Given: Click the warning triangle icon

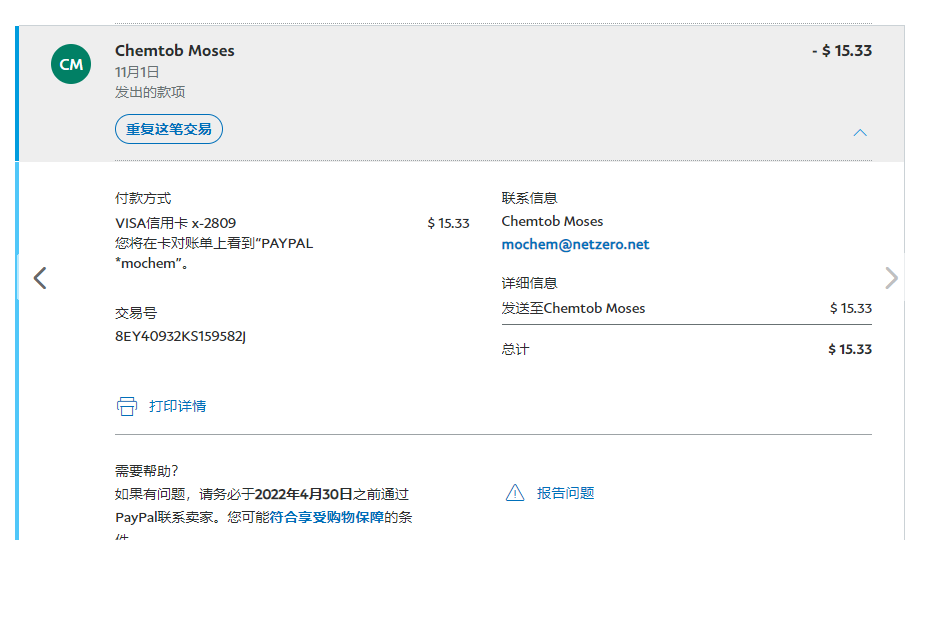Looking at the screenshot, I should point(515,493).
